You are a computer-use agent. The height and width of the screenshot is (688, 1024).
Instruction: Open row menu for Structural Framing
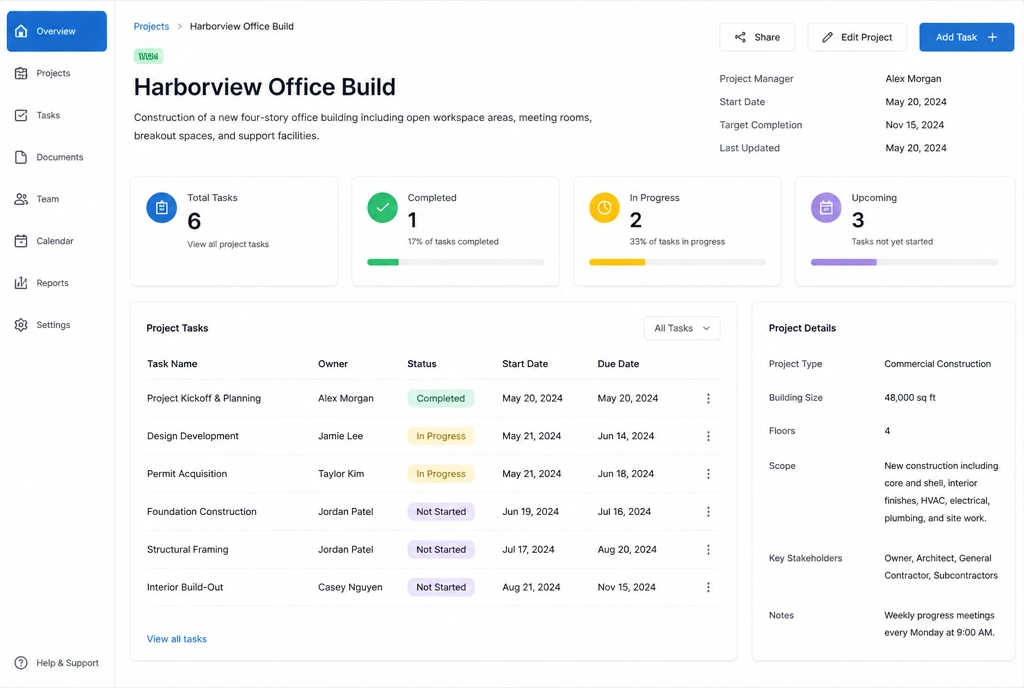(x=708, y=550)
